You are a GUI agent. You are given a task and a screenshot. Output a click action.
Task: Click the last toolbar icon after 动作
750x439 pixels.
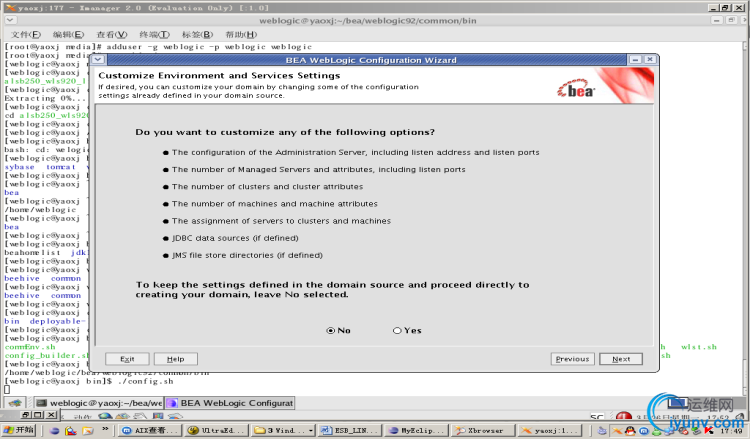tap(175, 416)
